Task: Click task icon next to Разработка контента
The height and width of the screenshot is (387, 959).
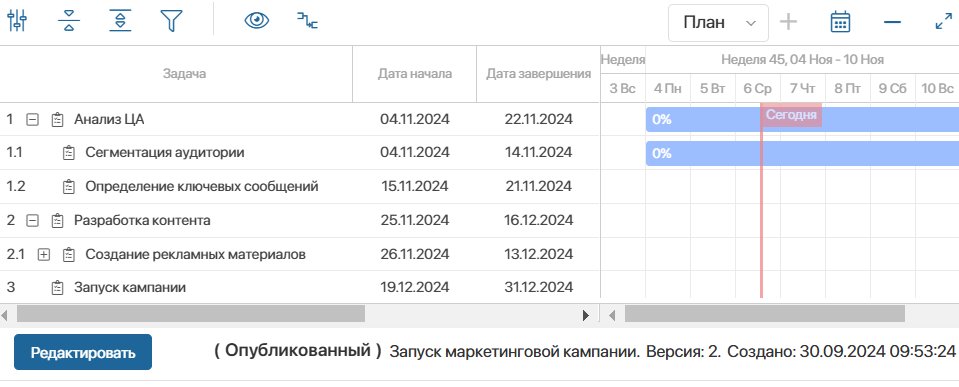Action: point(57,221)
